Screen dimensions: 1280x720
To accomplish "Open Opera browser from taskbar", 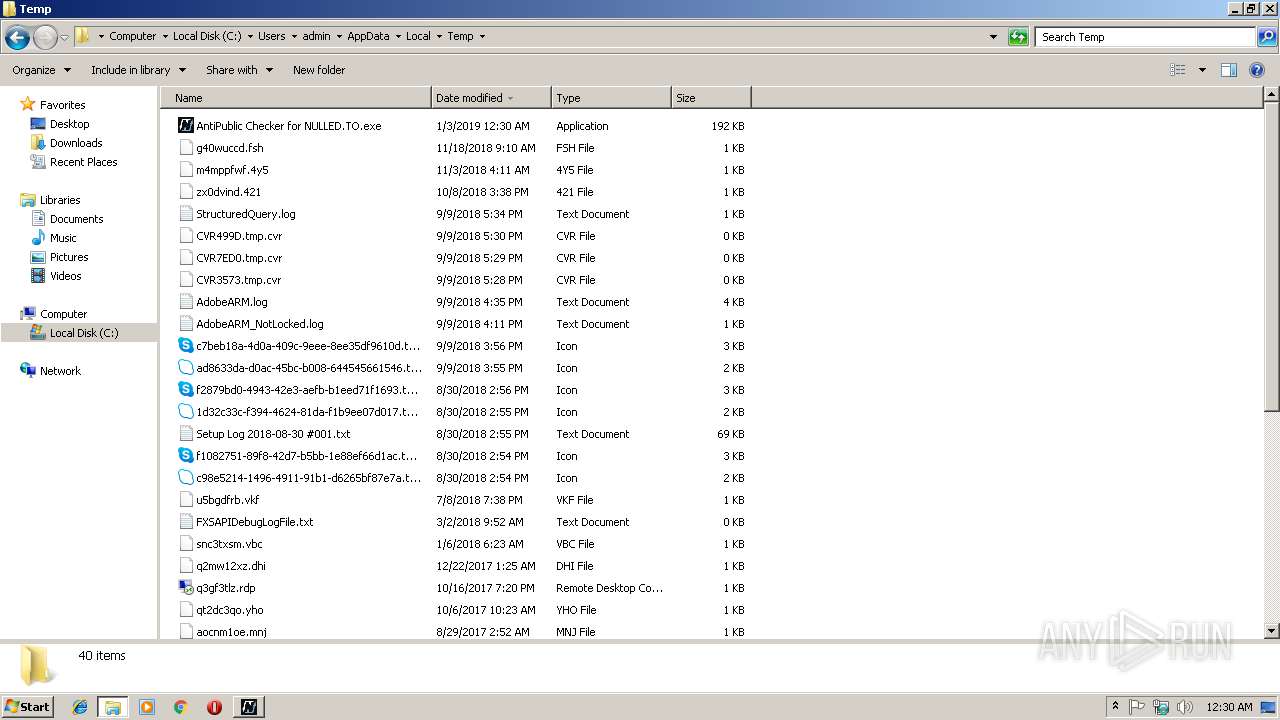I will pos(214,707).
